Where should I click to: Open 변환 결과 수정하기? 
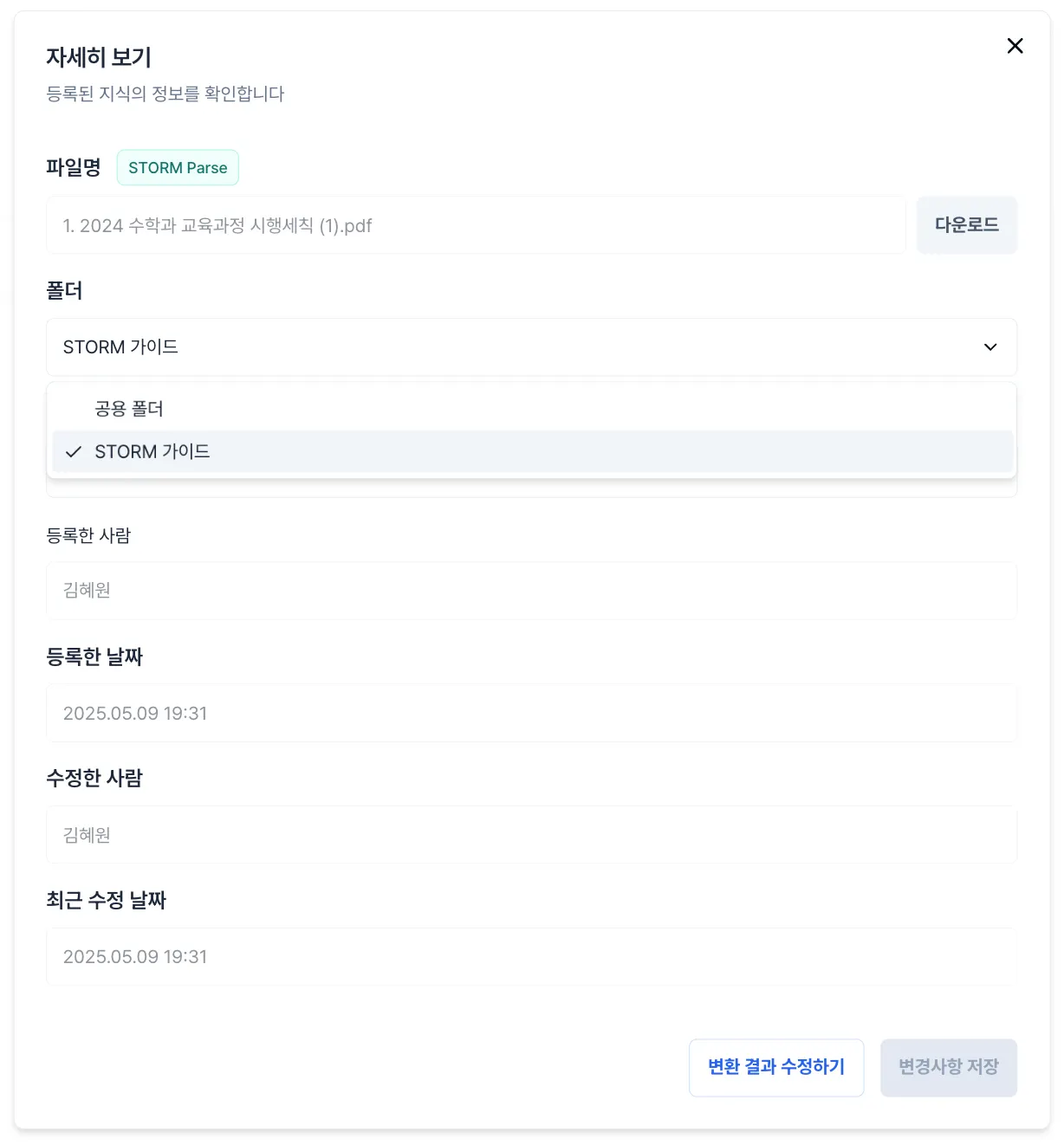point(776,1067)
